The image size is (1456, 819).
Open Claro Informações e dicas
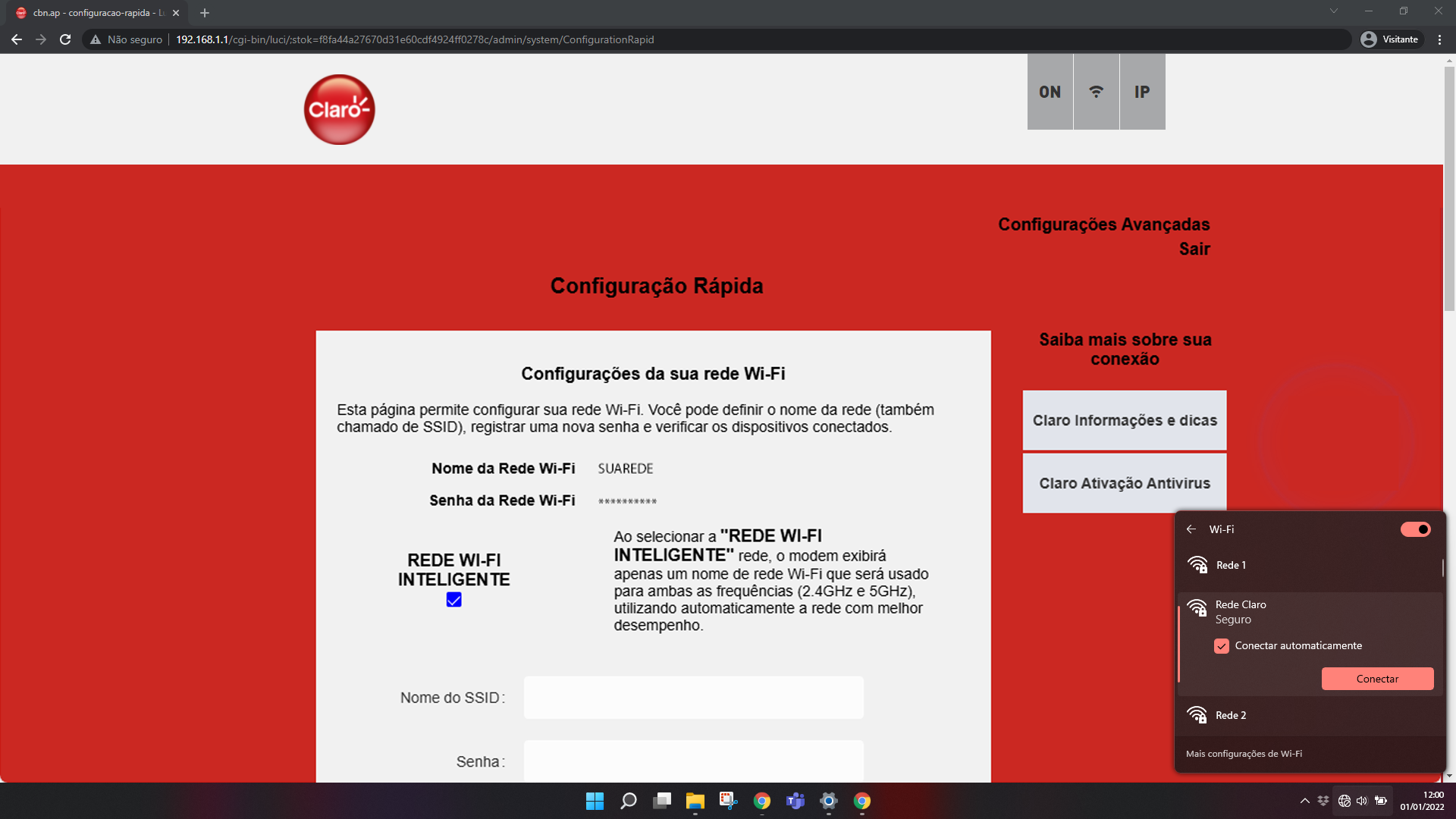(1124, 420)
